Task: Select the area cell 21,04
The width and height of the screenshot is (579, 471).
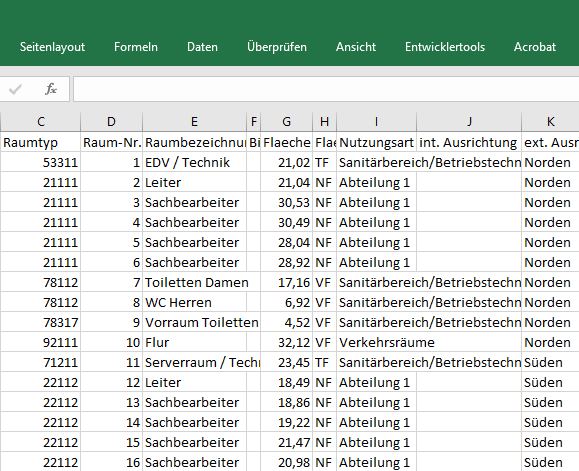Action: pyautogui.click(x=287, y=182)
